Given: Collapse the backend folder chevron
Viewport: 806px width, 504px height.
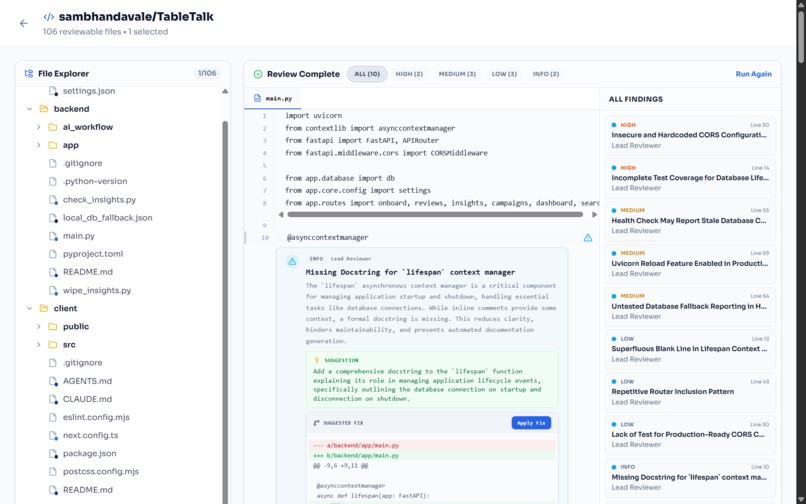Looking at the screenshot, I should 29,109.
